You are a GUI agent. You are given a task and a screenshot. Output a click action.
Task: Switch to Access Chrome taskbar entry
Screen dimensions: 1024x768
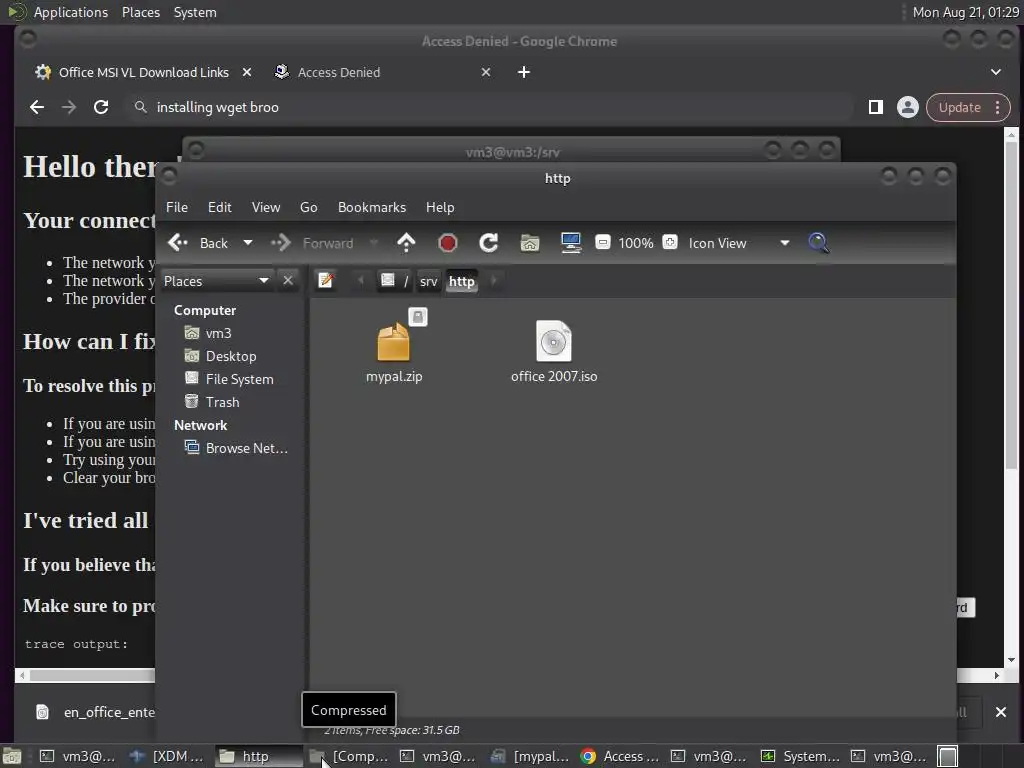[620, 756]
